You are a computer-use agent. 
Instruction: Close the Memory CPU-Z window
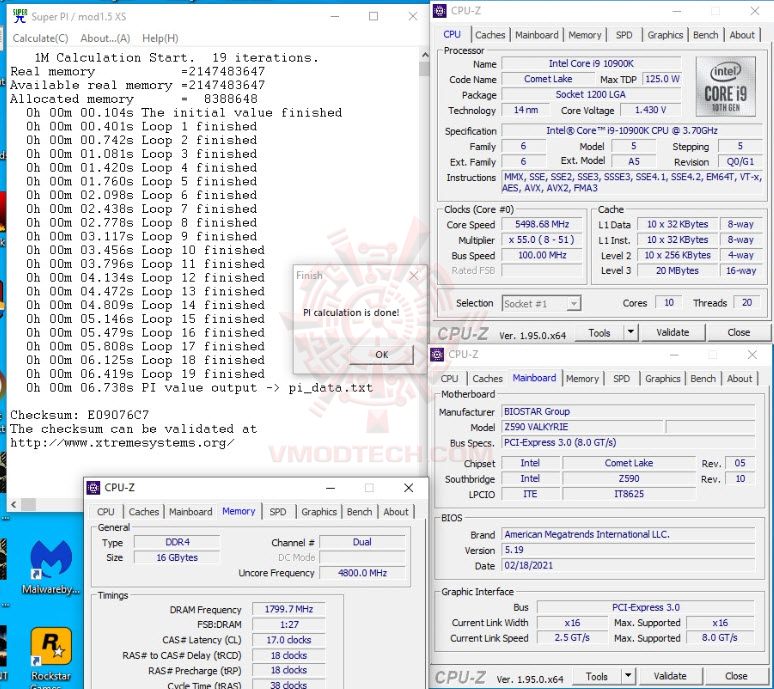pos(408,488)
